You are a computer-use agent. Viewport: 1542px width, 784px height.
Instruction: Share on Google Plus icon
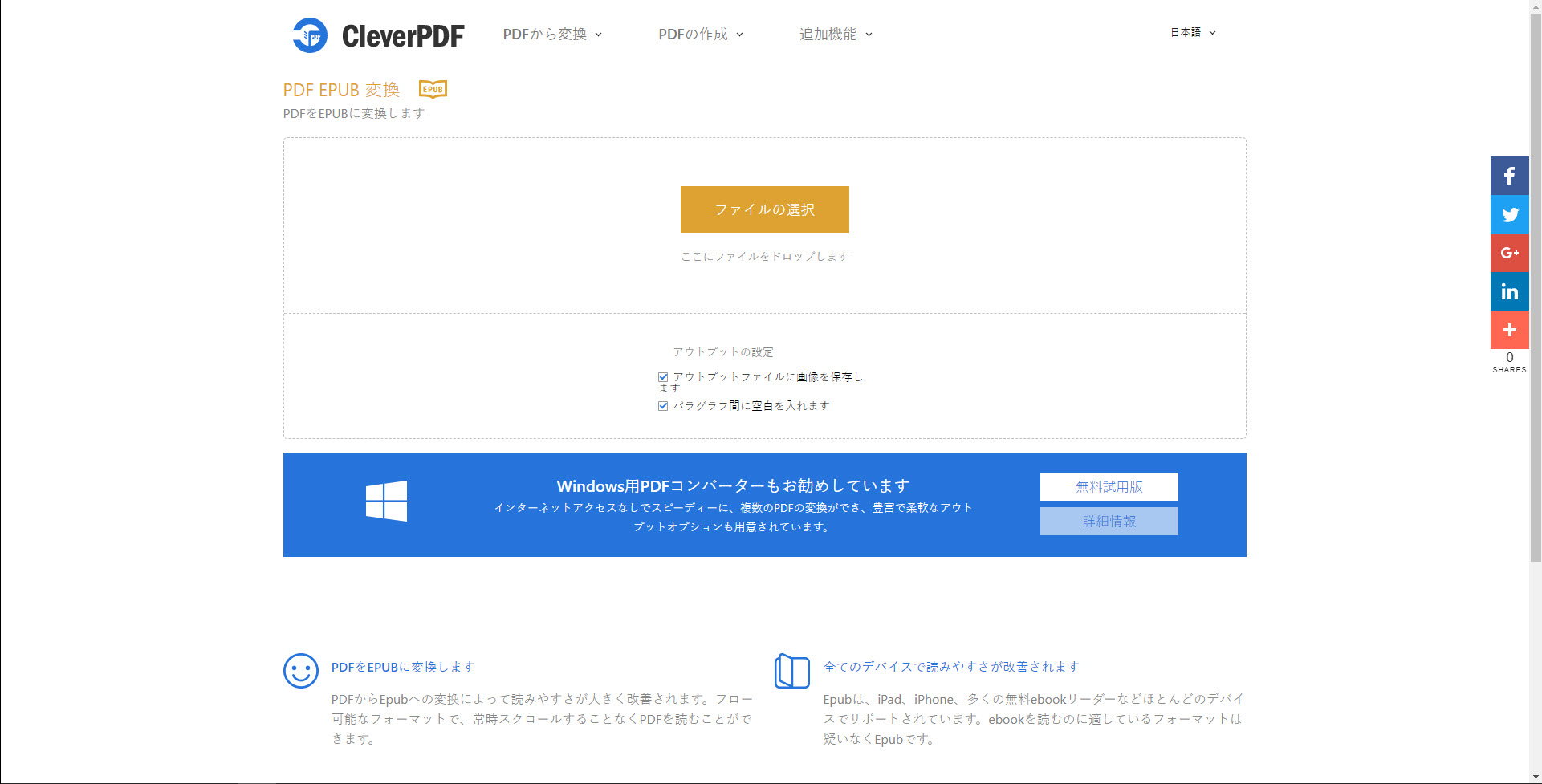pyautogui.click(x=1509, y=253)
